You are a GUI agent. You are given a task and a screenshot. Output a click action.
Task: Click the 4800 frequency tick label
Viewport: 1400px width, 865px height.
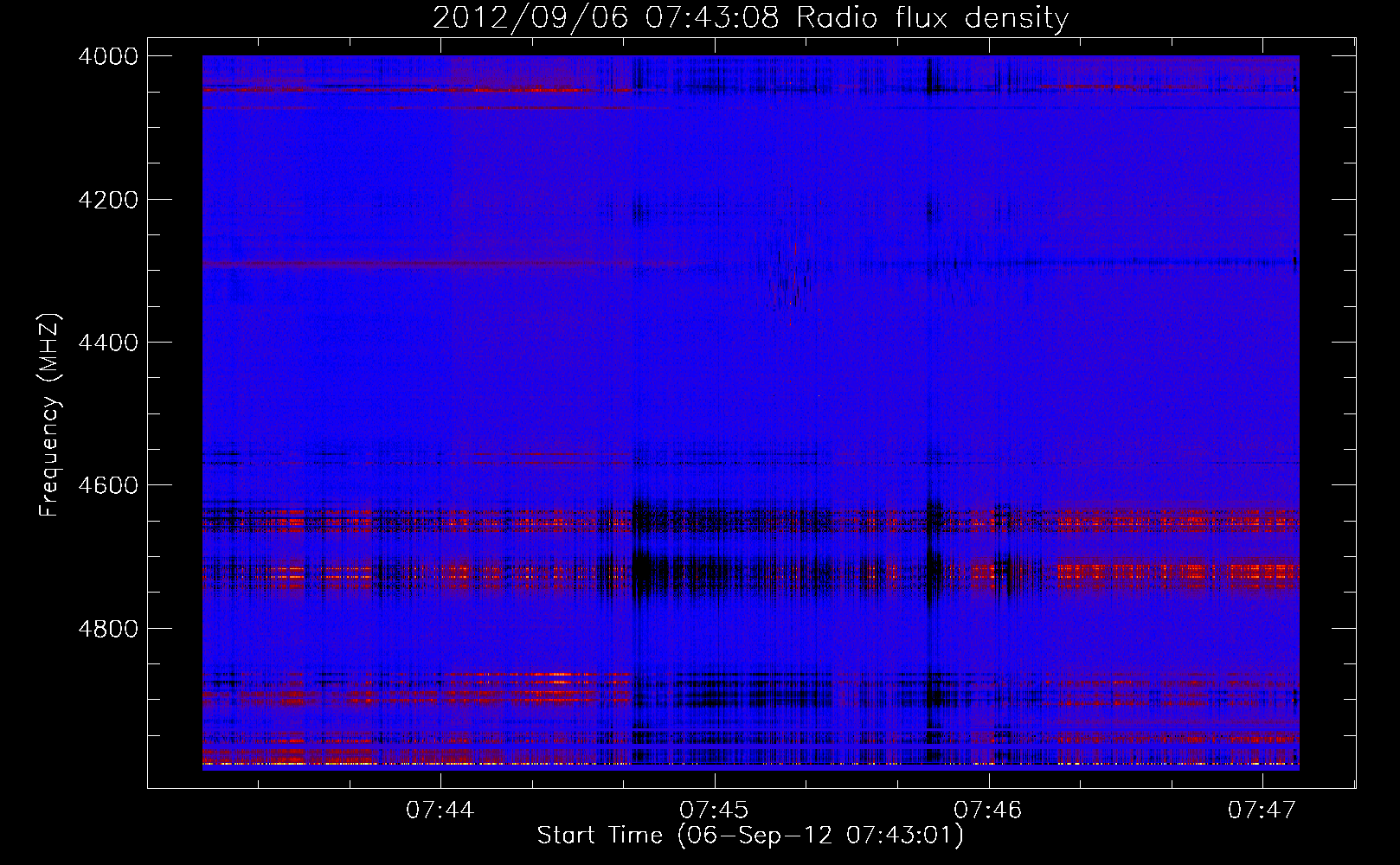(108, 628)
